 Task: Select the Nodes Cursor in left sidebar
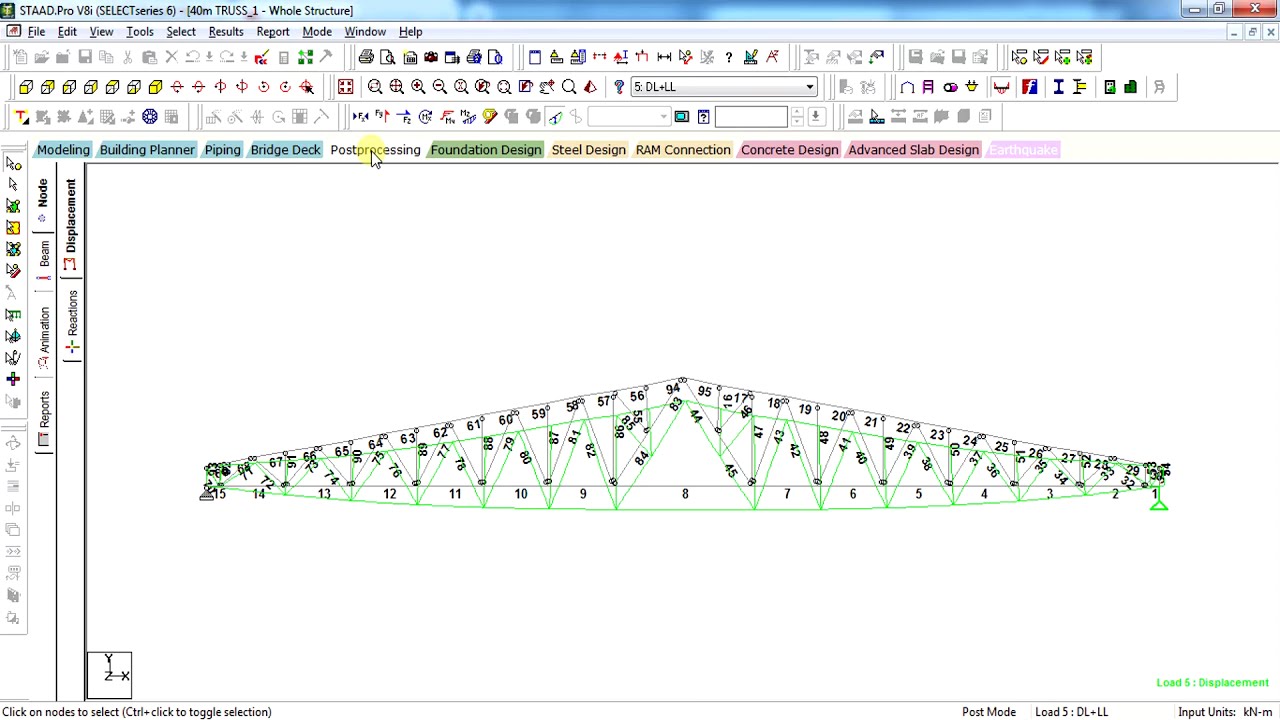pos(13,162)
